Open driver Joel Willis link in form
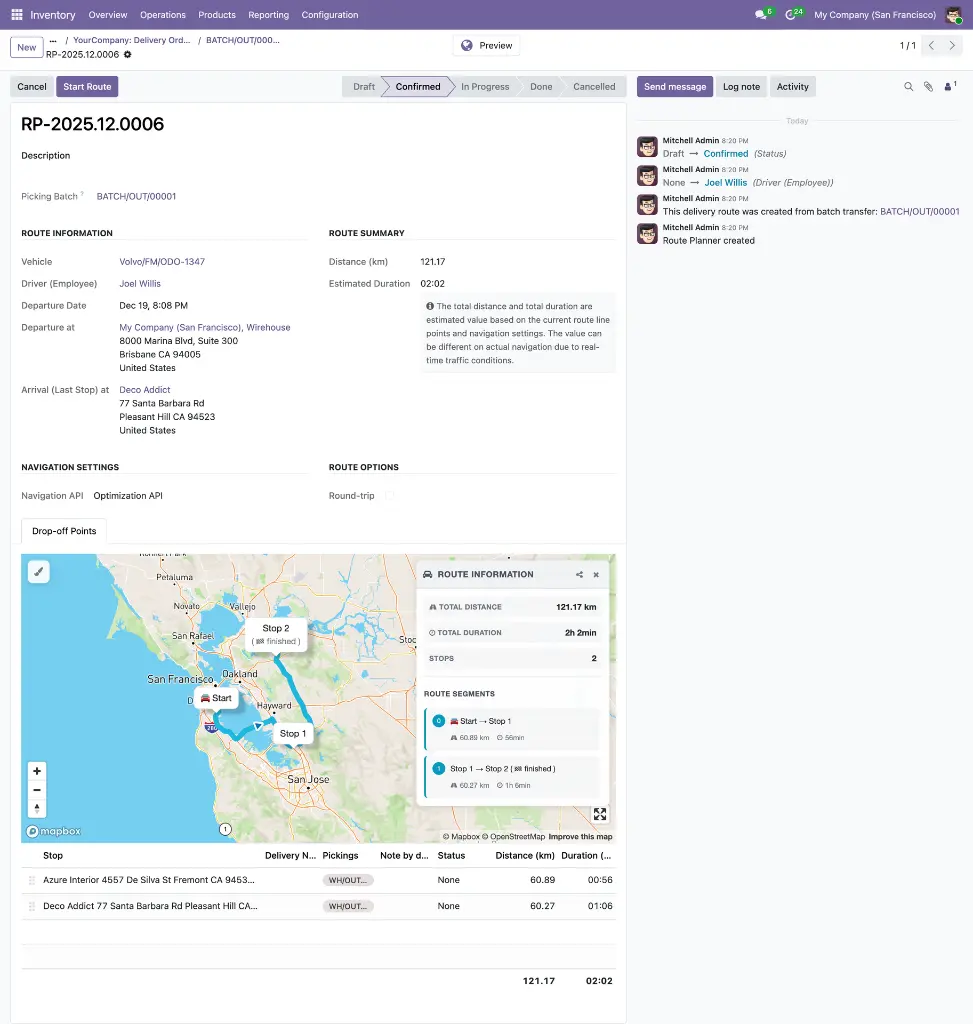The width and height of the screenshot is (973, 1024). click(x=140, y=283)
